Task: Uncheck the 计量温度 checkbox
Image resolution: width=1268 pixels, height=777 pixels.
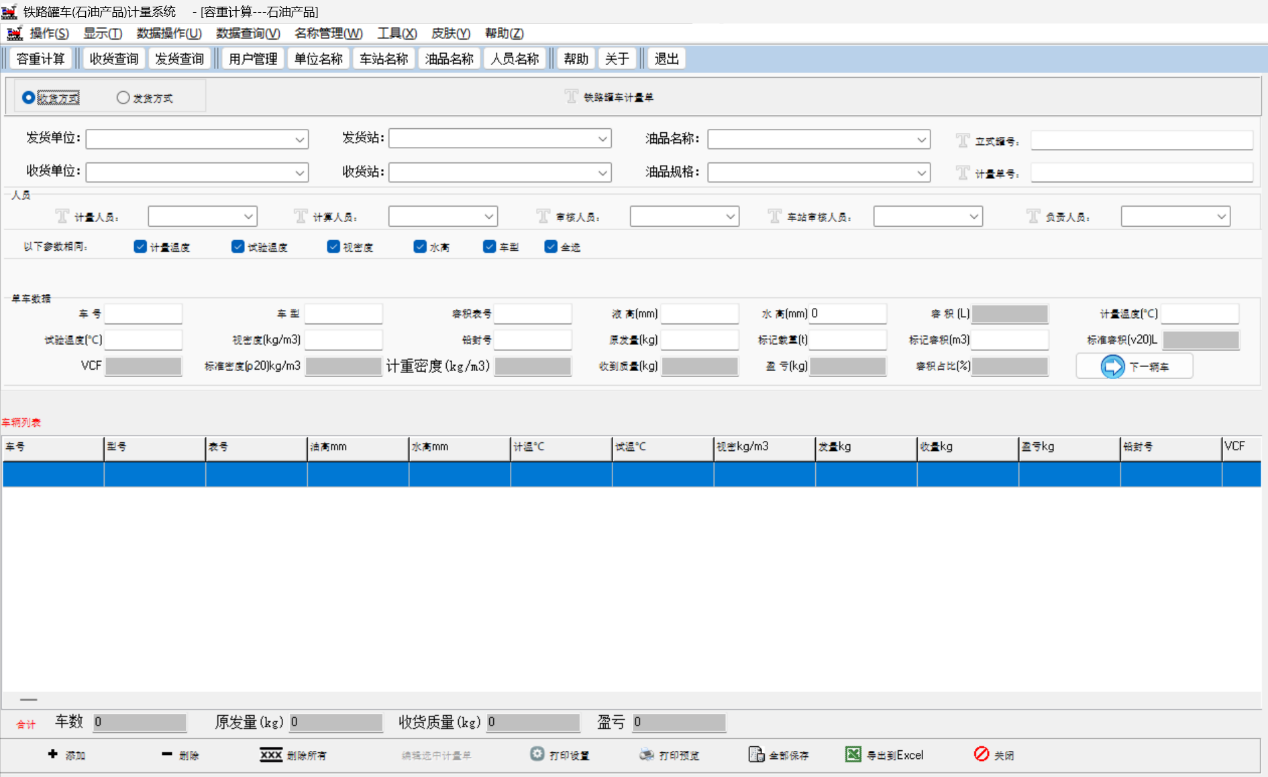Action: [140, 247]
